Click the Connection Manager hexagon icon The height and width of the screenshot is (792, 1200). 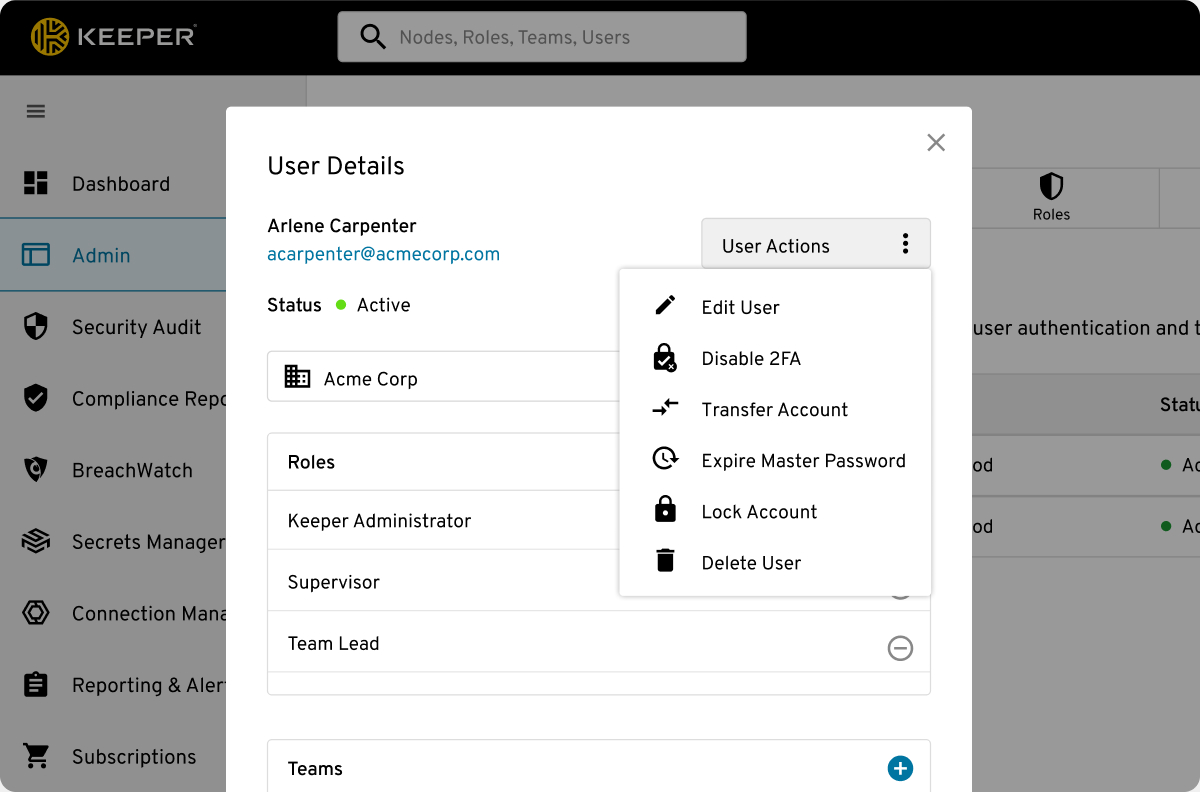36,613
